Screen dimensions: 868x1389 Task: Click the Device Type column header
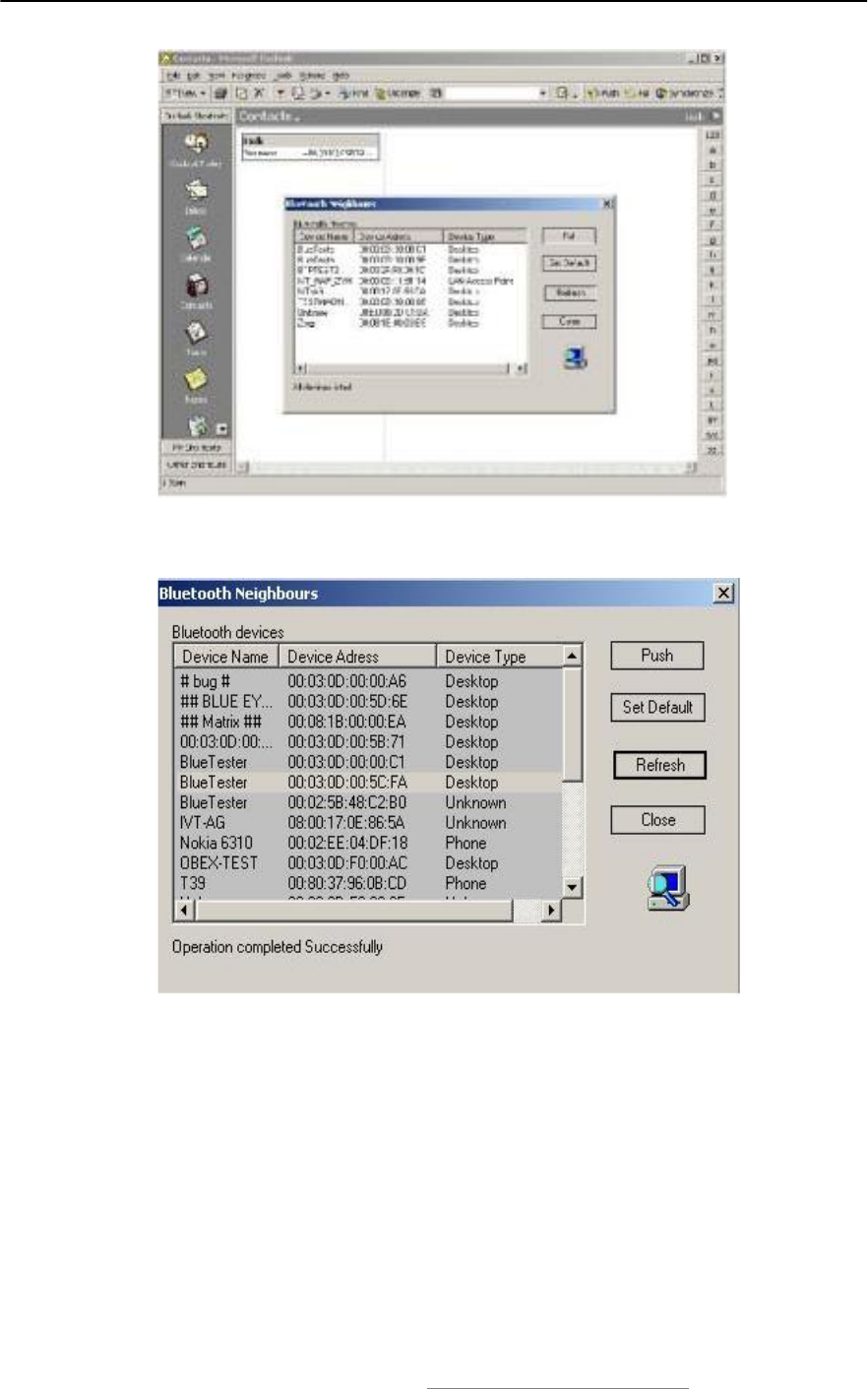(499, 657)
